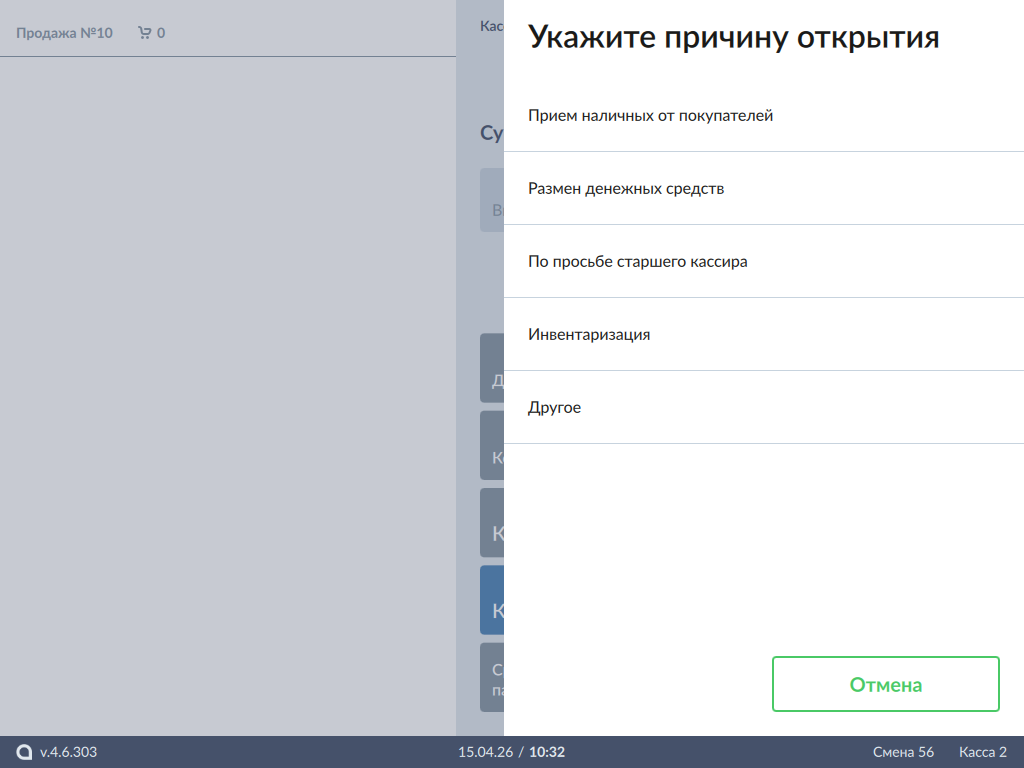Click the cart item count '0'
The height and width of the screenshot is (768, 1024).
[161, 33]
